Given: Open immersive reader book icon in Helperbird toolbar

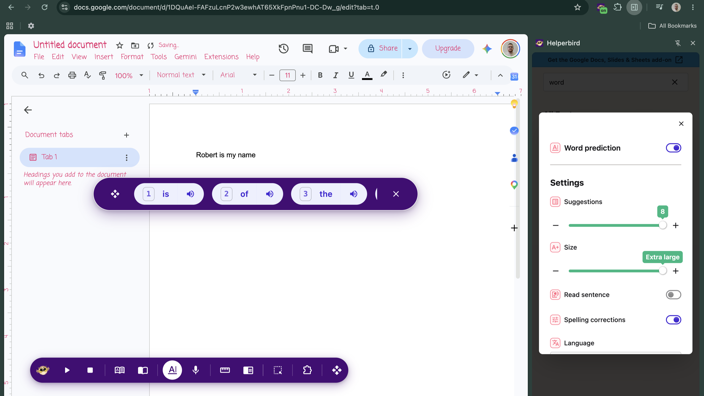Looking at the screenshot, I should tap(119, 370).
